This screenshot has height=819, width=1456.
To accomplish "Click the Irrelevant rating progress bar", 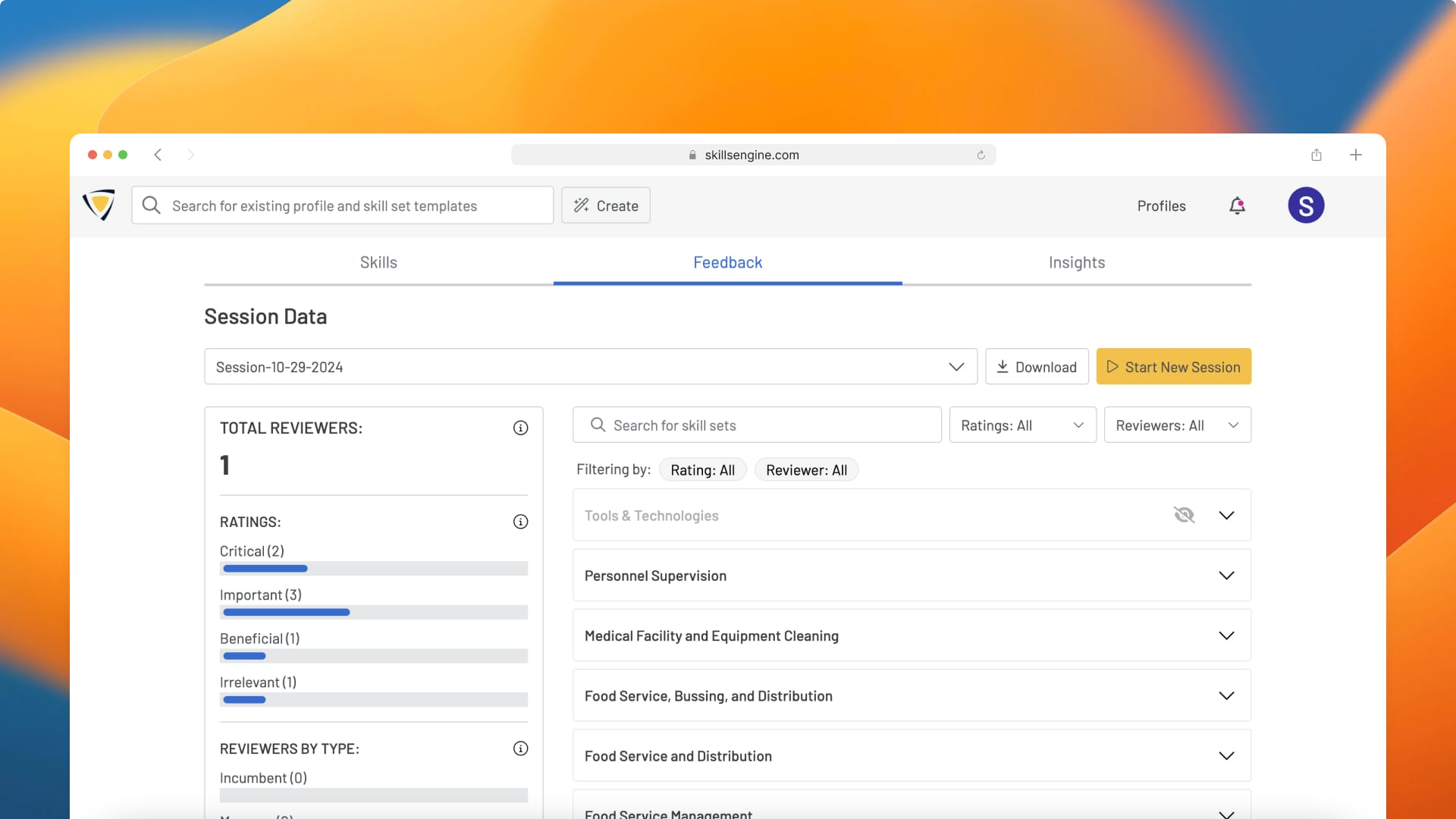I will coord(374,699).
